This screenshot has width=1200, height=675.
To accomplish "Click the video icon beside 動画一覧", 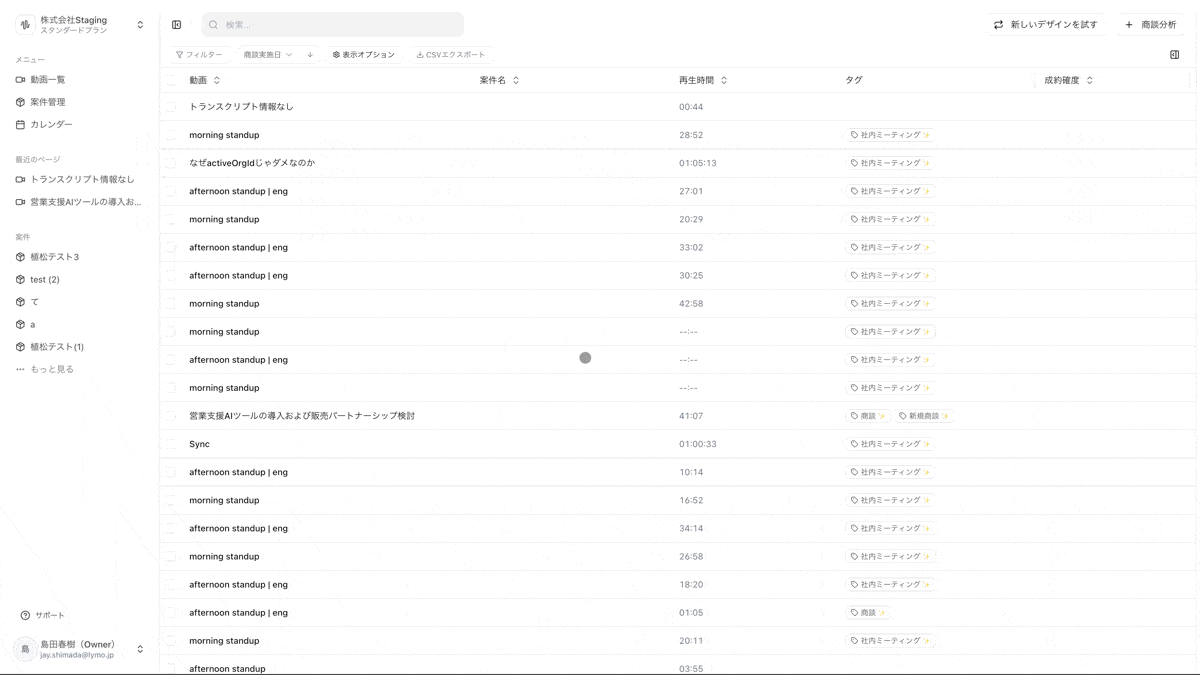I will 20,80.
